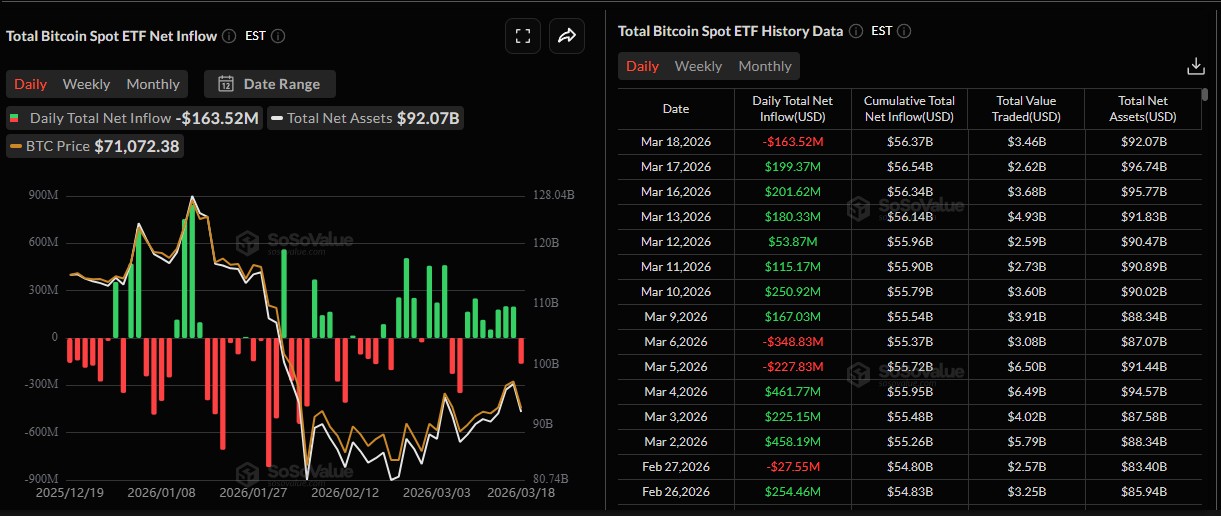
Task: Select Monthly tab in history table
Action: 765,66
